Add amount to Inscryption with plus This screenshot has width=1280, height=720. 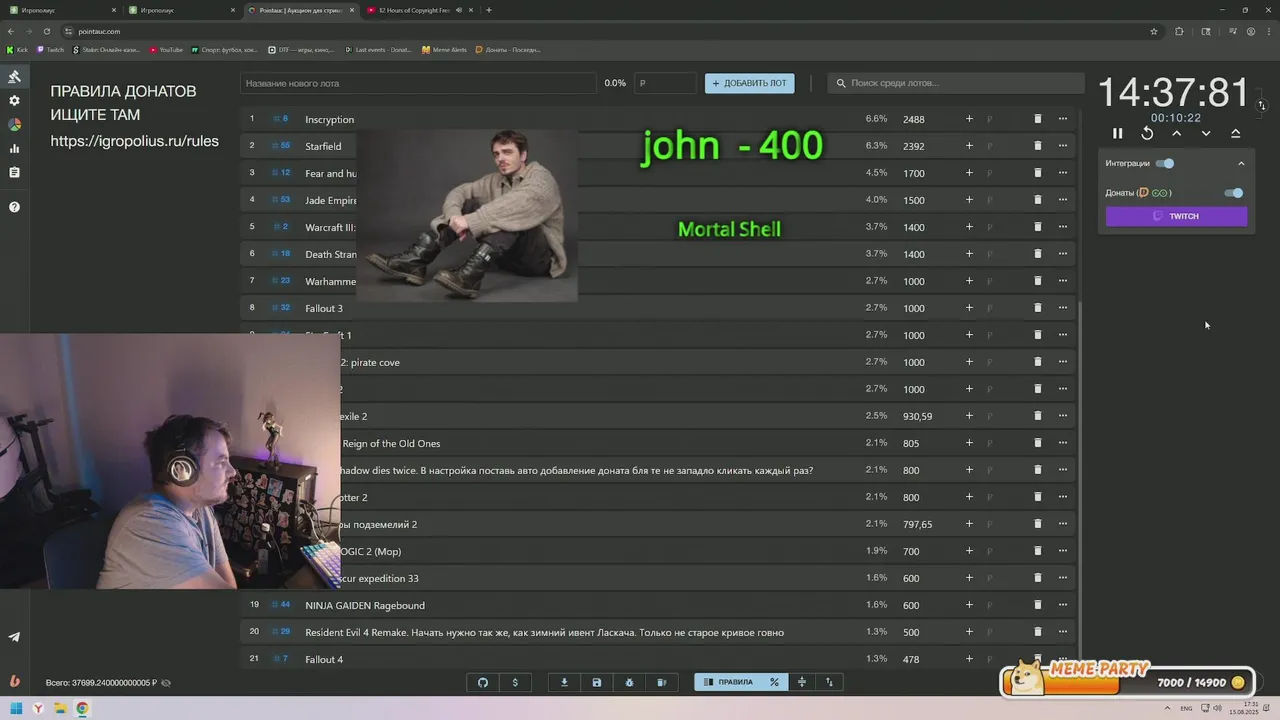point(969,119)
